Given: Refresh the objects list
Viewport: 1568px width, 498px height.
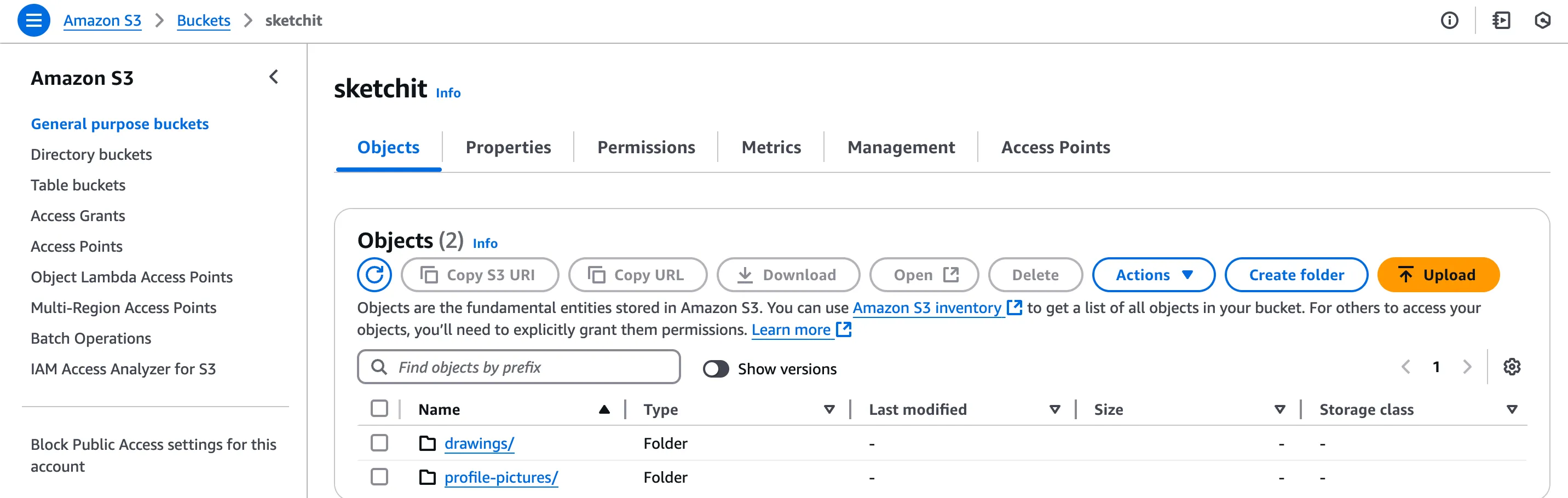Looking at the screenshot, I should pos(374,275).
